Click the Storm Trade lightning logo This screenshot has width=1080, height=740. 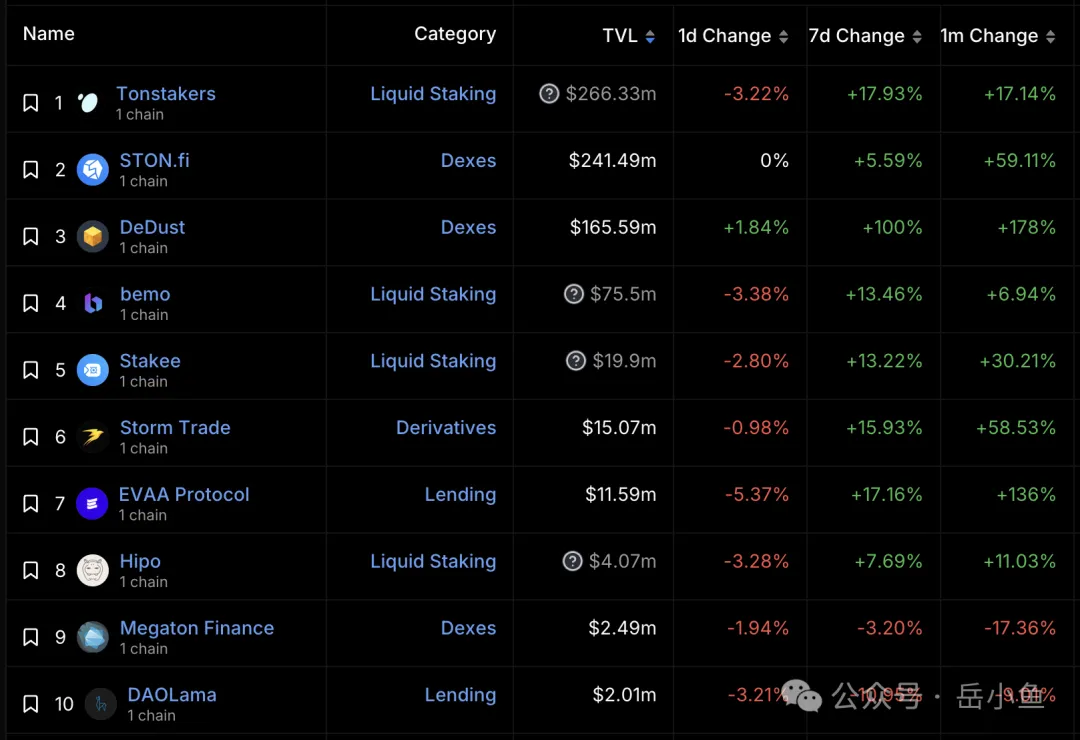pos(92,437)
